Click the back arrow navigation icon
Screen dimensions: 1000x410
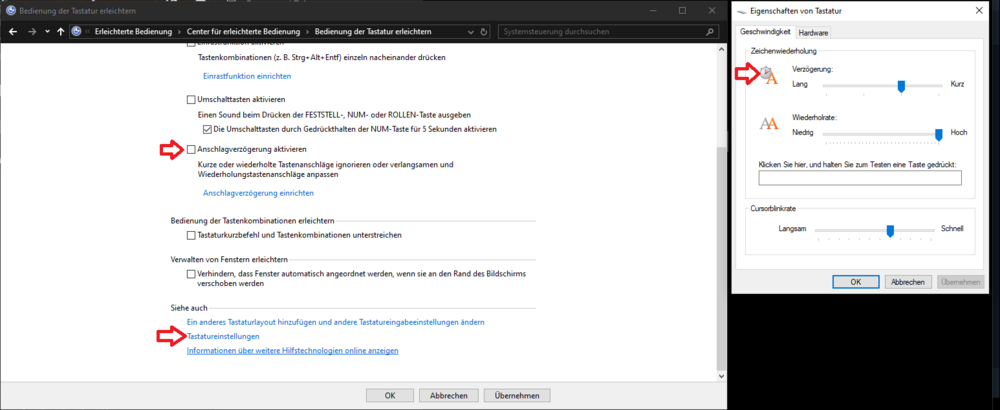click(12, 31)
